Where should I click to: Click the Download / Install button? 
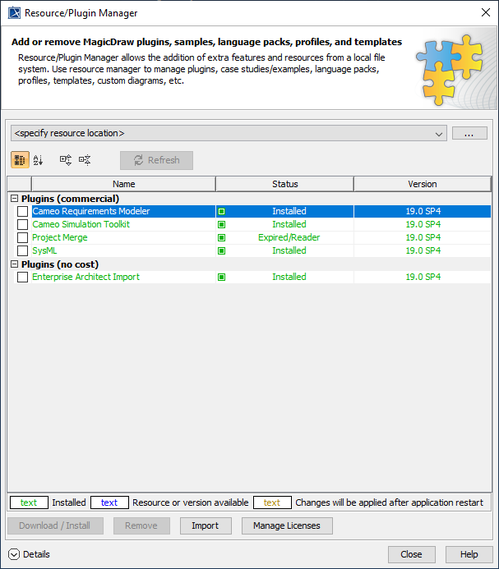pos(55,525)
